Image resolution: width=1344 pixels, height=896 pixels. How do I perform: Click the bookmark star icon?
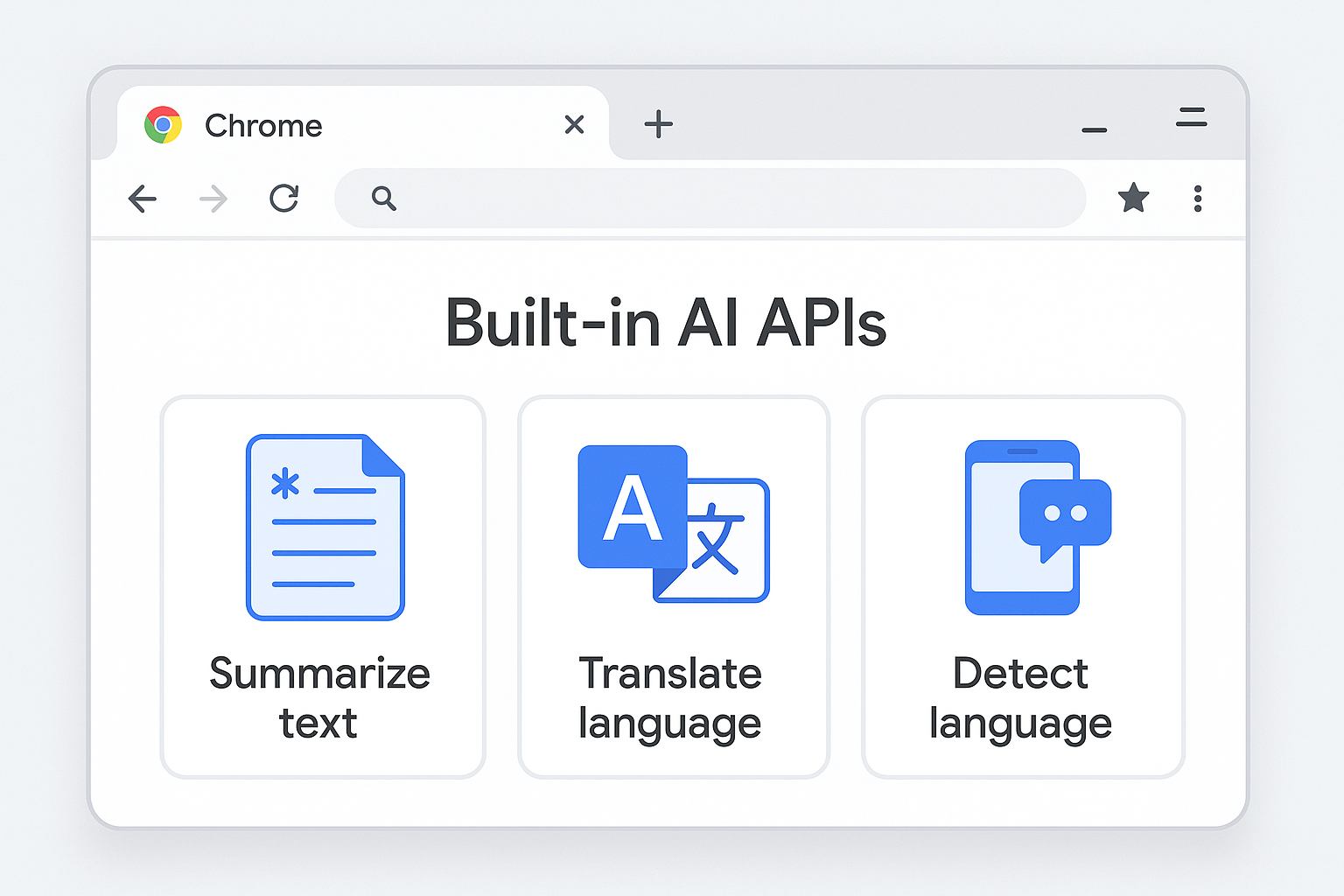click(x=1134, y=199)
